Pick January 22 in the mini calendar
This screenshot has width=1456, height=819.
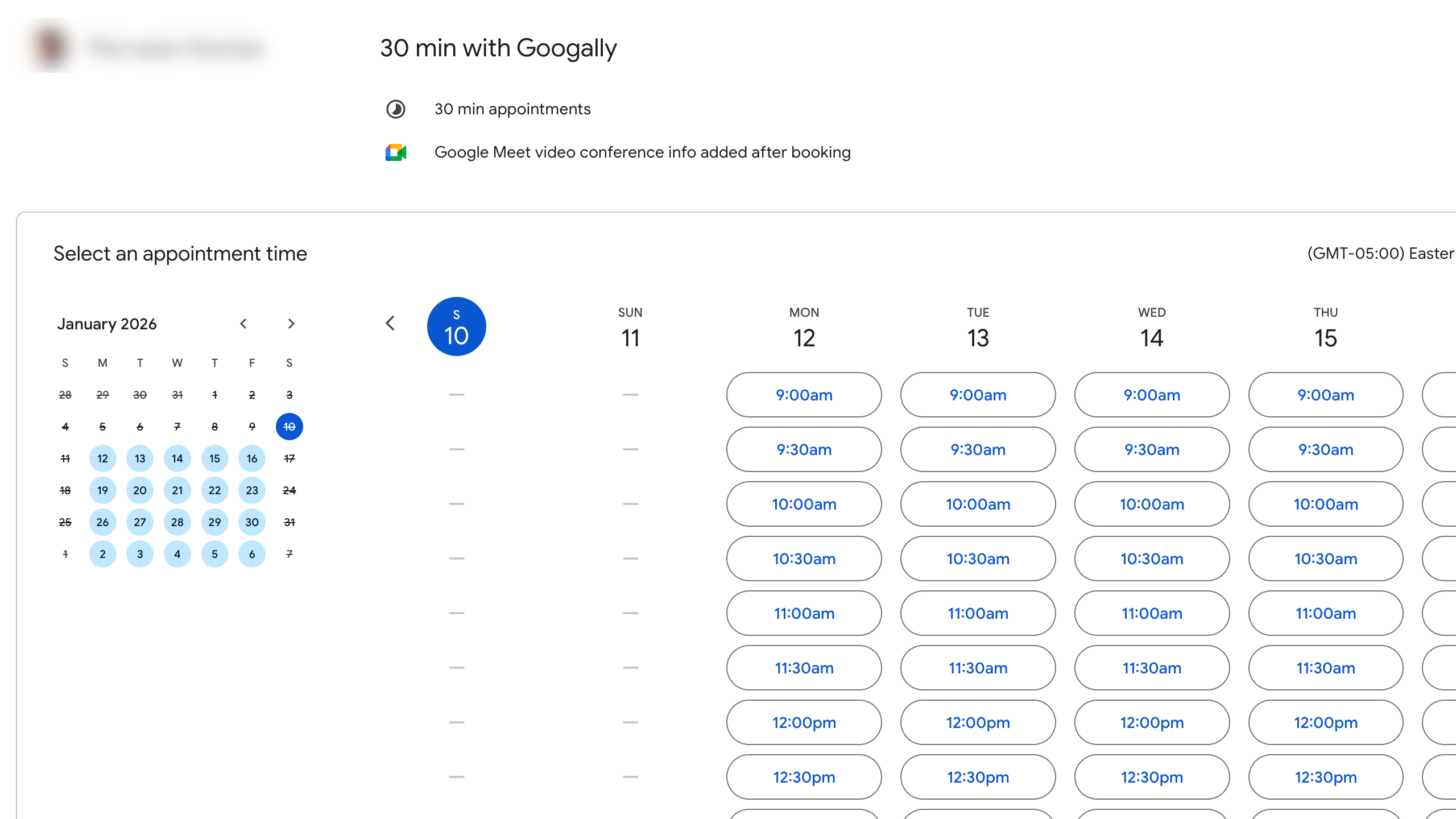coord(214,490)
